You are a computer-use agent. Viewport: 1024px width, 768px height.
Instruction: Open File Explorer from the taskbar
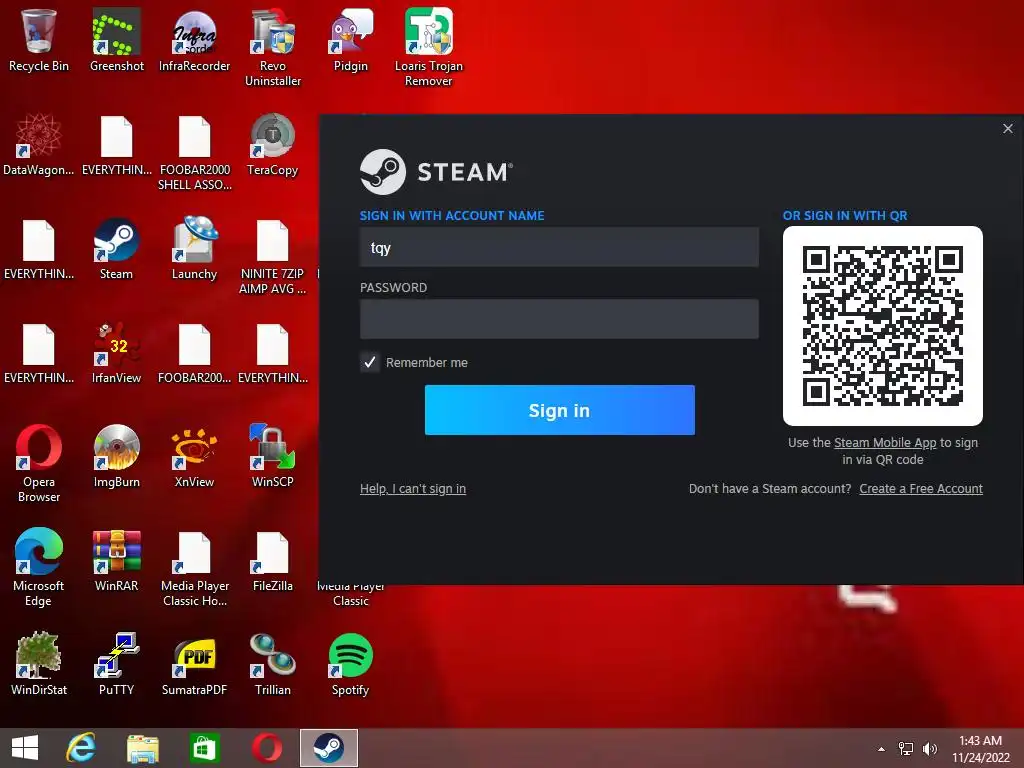(142, 748)
